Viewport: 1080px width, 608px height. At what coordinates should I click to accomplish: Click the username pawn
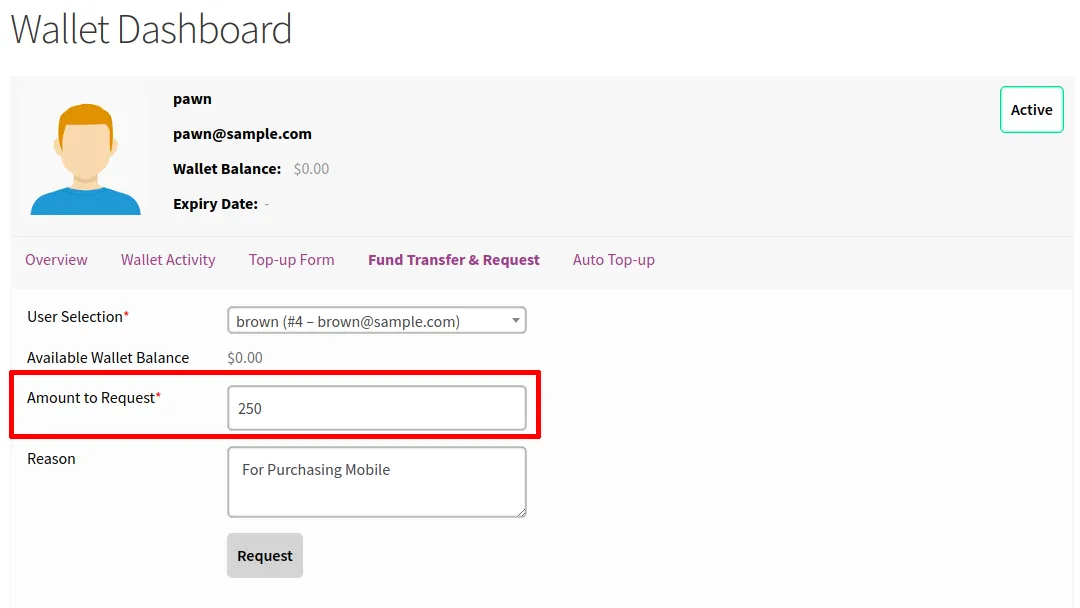pyautogui.click(x=192, y=99)
